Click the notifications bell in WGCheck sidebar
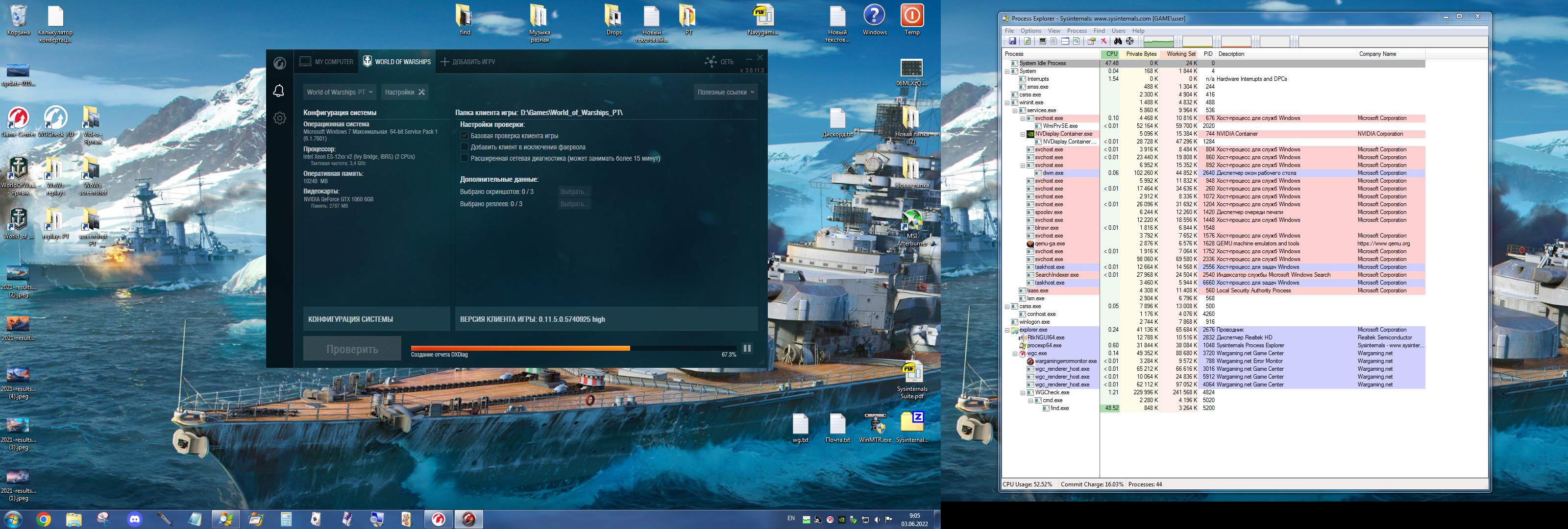Screen dimensions: 1568x529 [x=279, y=91]
